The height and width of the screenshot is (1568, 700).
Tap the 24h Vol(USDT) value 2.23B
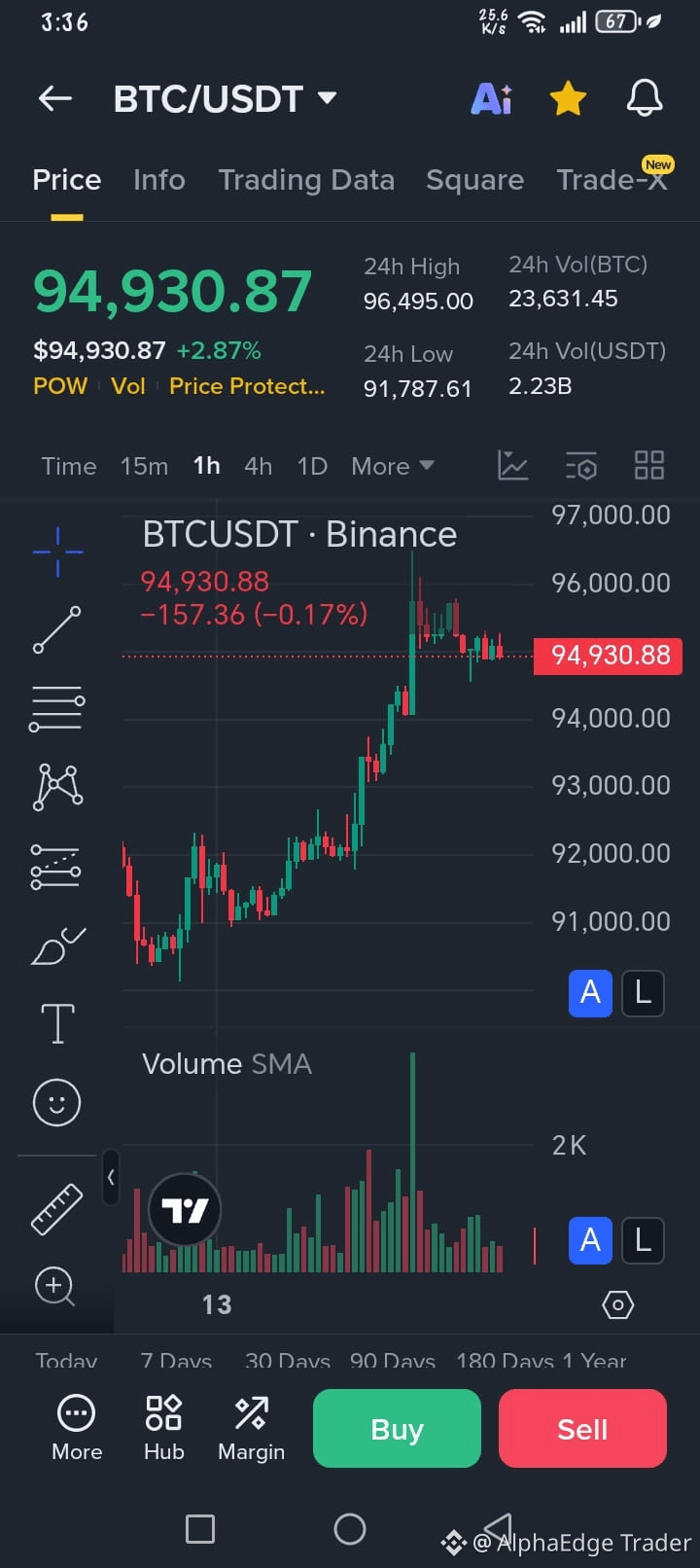click(540, 386)
